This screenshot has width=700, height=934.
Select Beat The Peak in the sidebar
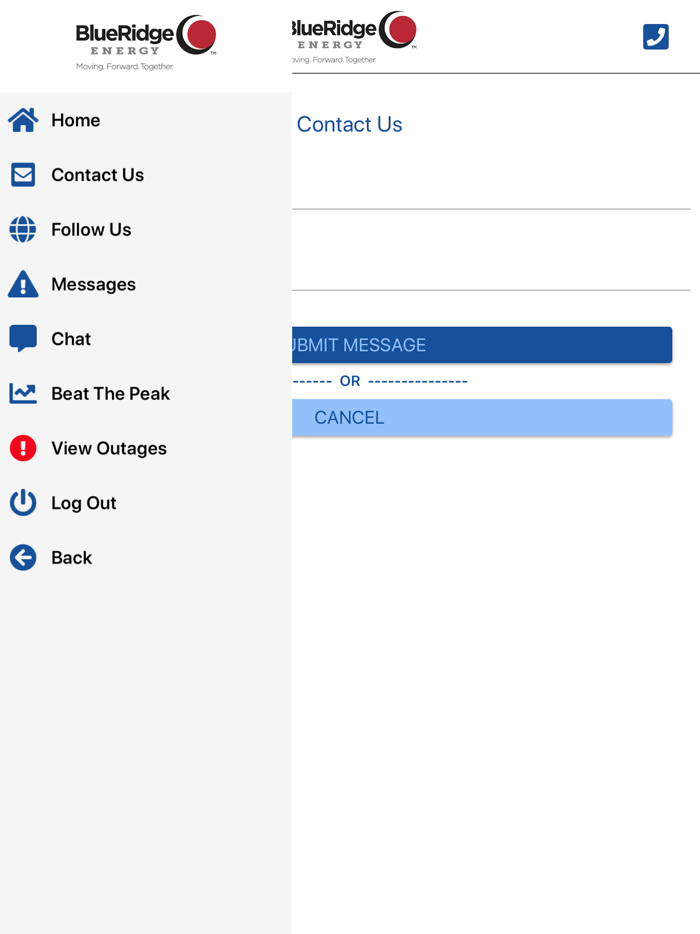(x=108, y=393)
